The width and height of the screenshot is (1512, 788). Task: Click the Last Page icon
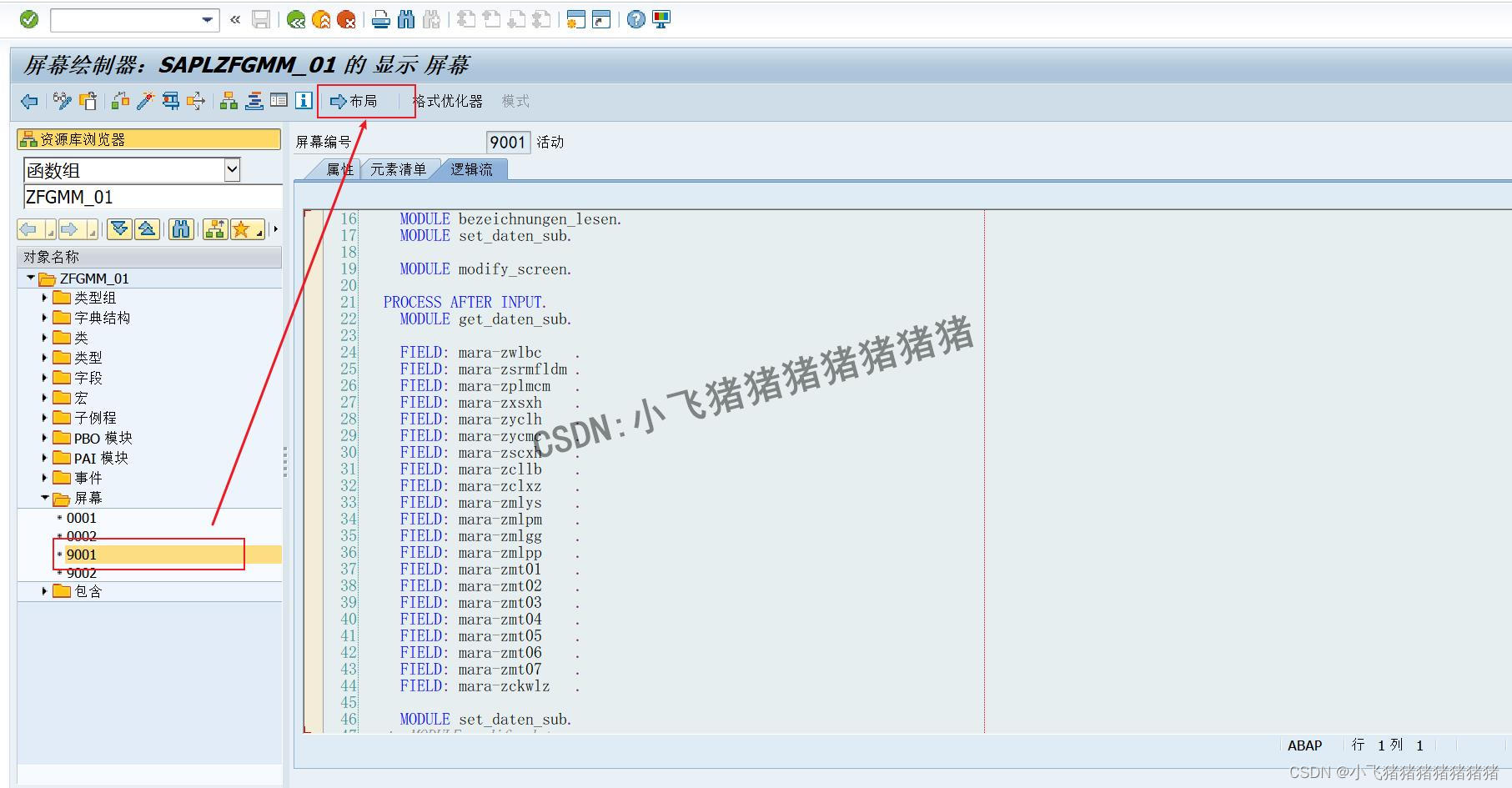pyautogui.click(x=541, y=19)
